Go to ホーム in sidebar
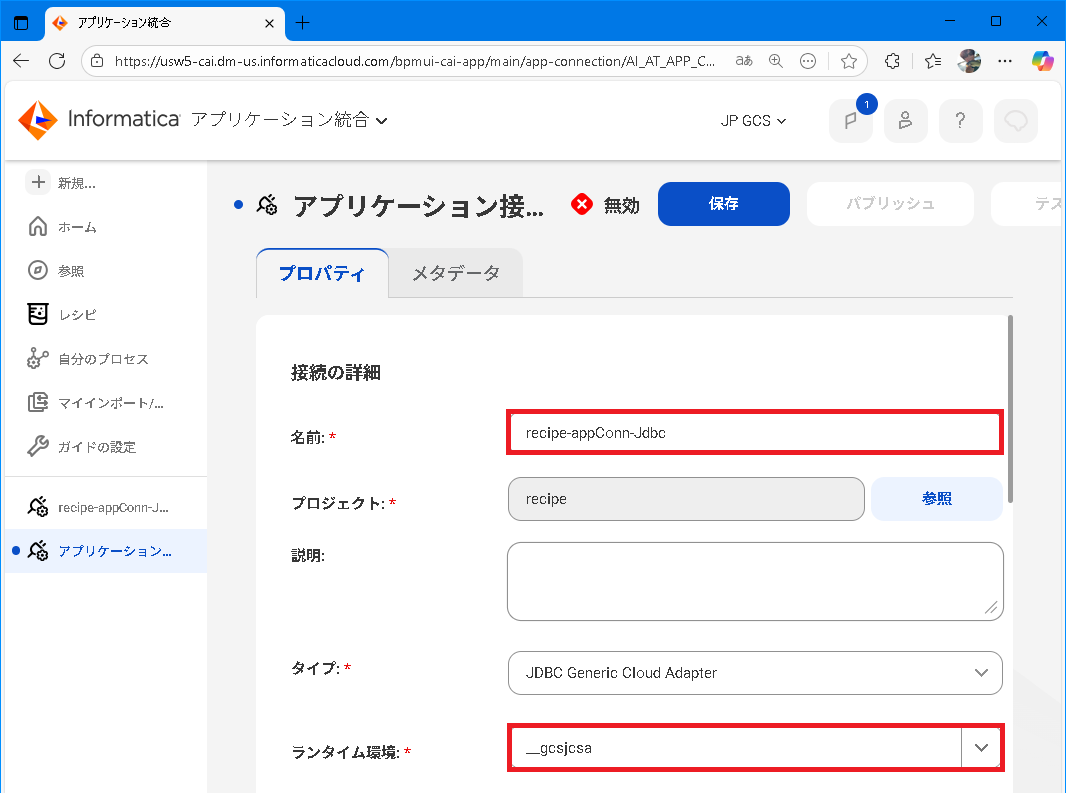The height and width of the screenshot is (793, 1066). point(63,227)
